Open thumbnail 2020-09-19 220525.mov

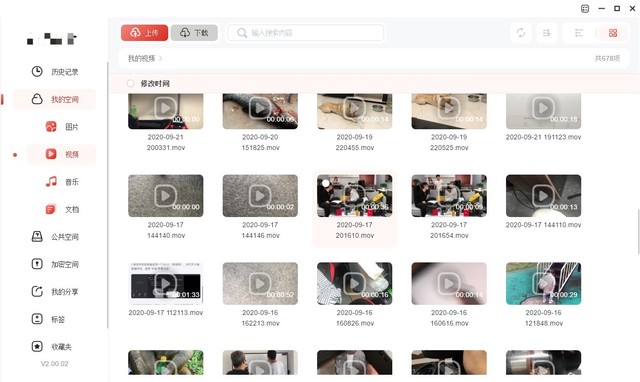tap(449, 111)
